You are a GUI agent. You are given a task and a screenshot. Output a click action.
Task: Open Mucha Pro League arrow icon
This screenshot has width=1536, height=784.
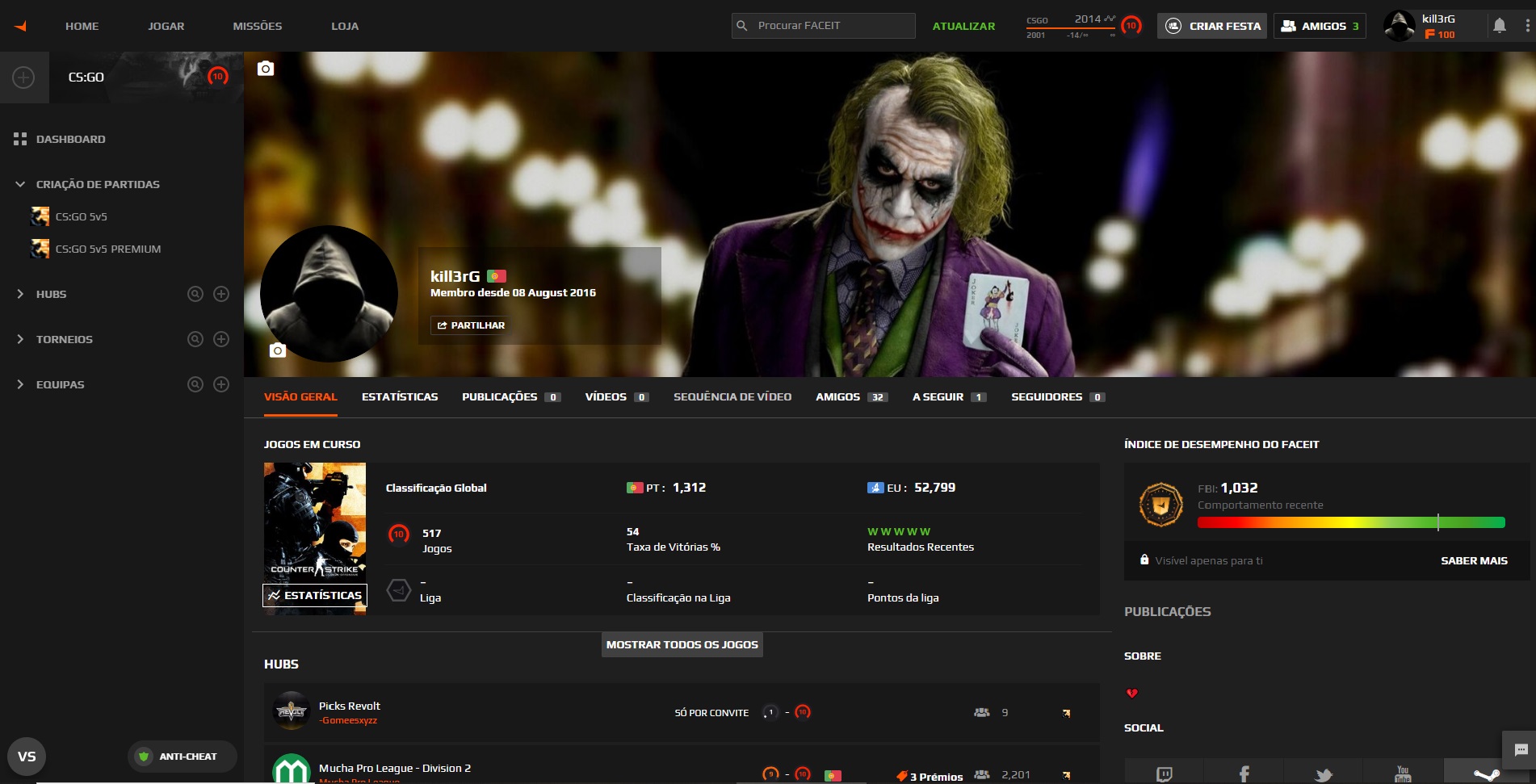1066,775
